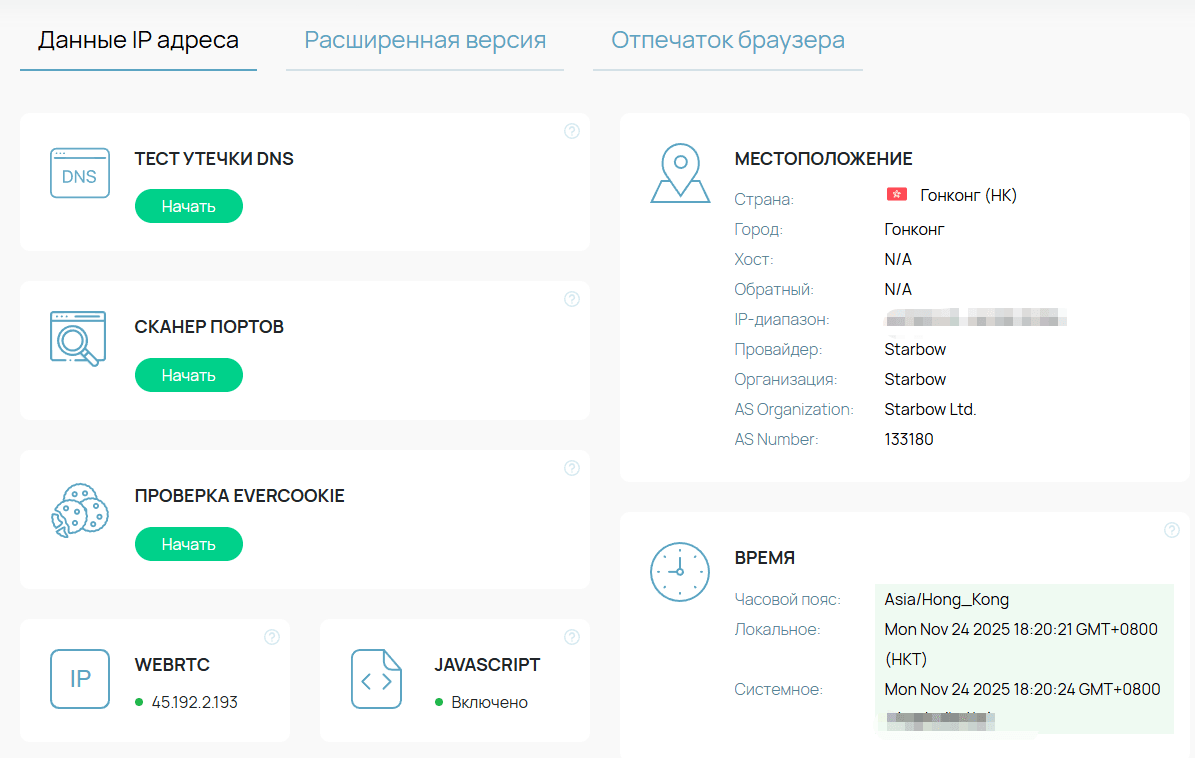This screenshot has height=758, width=1195.
Task: Open the Отпечаток браузера tab
Action: coord(728,41)
